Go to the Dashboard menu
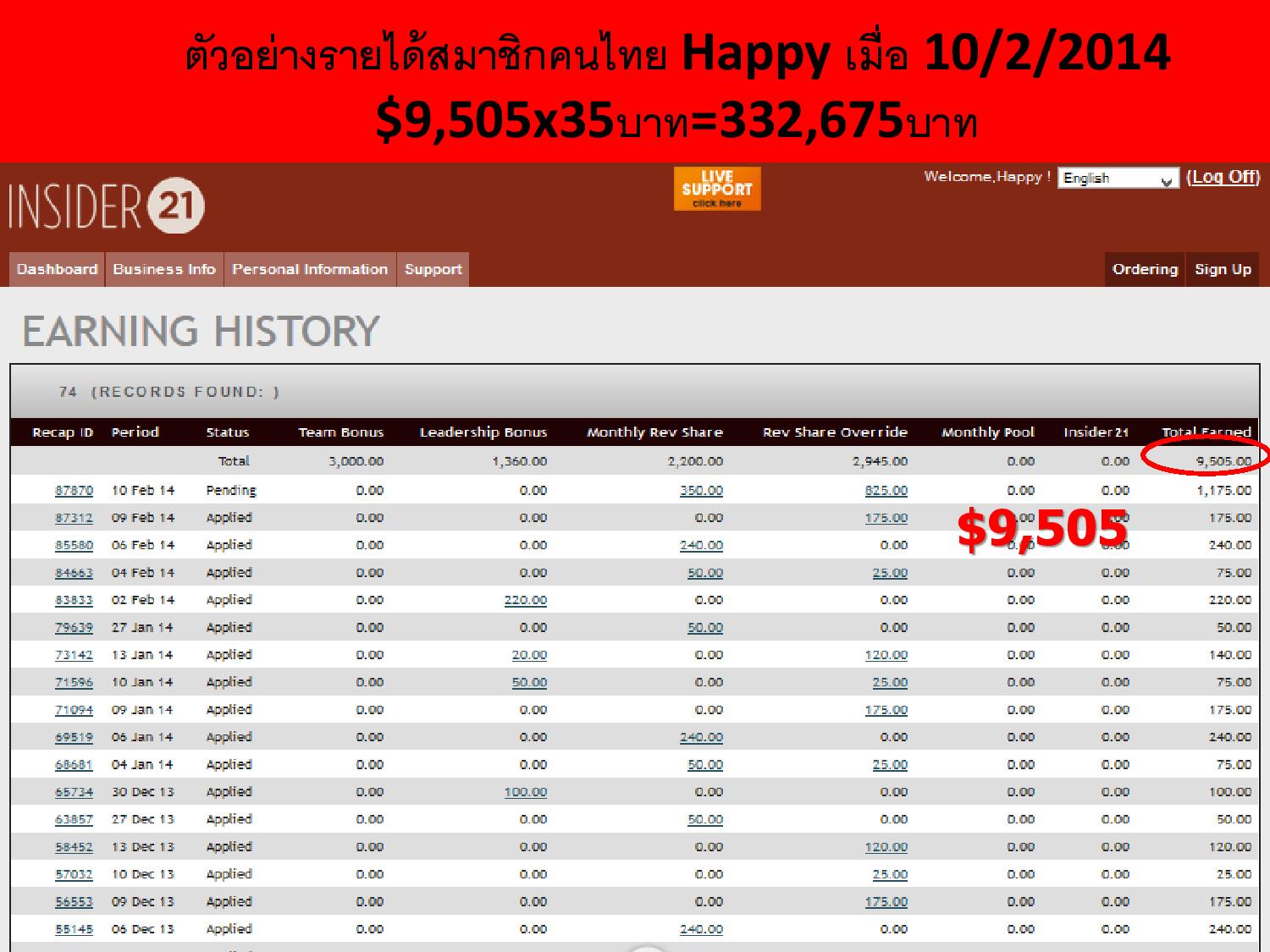Viewport: 1270px width, 952px height. [57, 269]
